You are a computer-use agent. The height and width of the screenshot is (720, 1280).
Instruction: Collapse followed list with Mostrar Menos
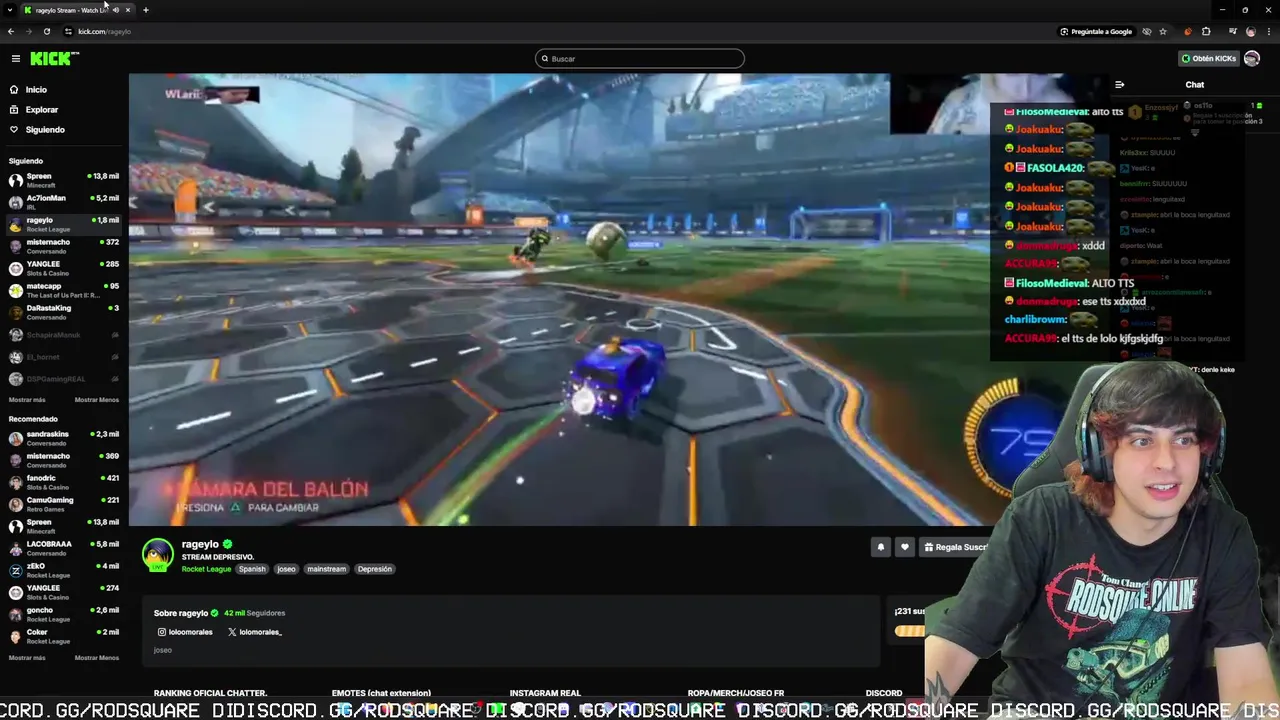pyautogui.click(x=97, y=400)
